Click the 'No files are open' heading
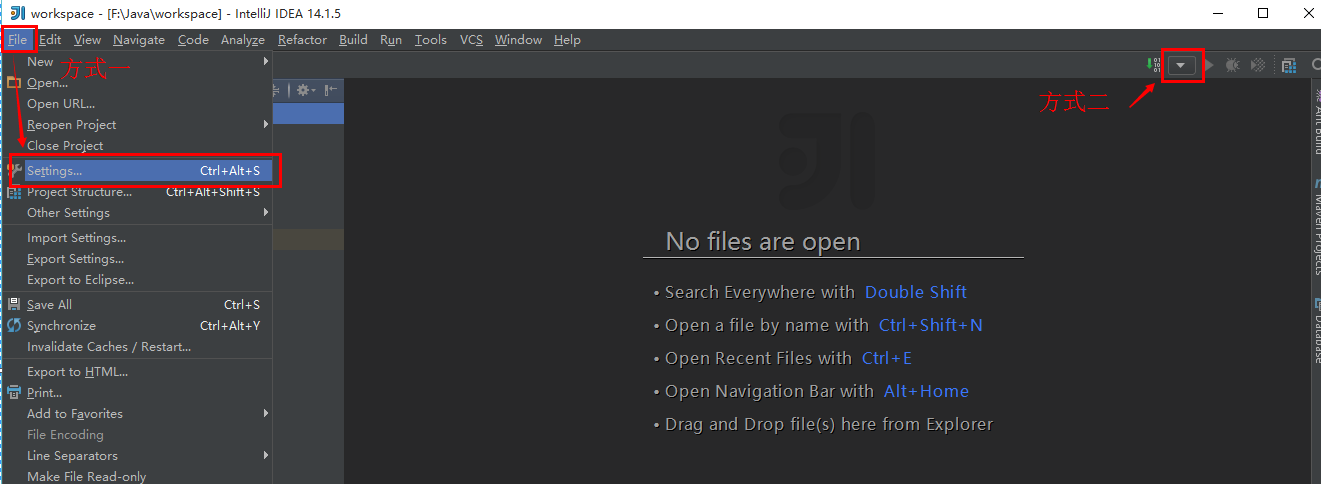 pos(763,242)
